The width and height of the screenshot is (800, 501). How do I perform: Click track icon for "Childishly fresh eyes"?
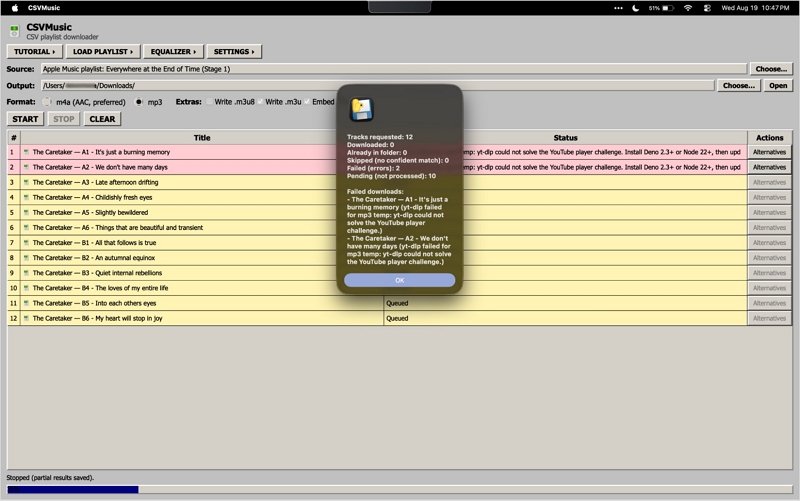click(x=26, y=197)
